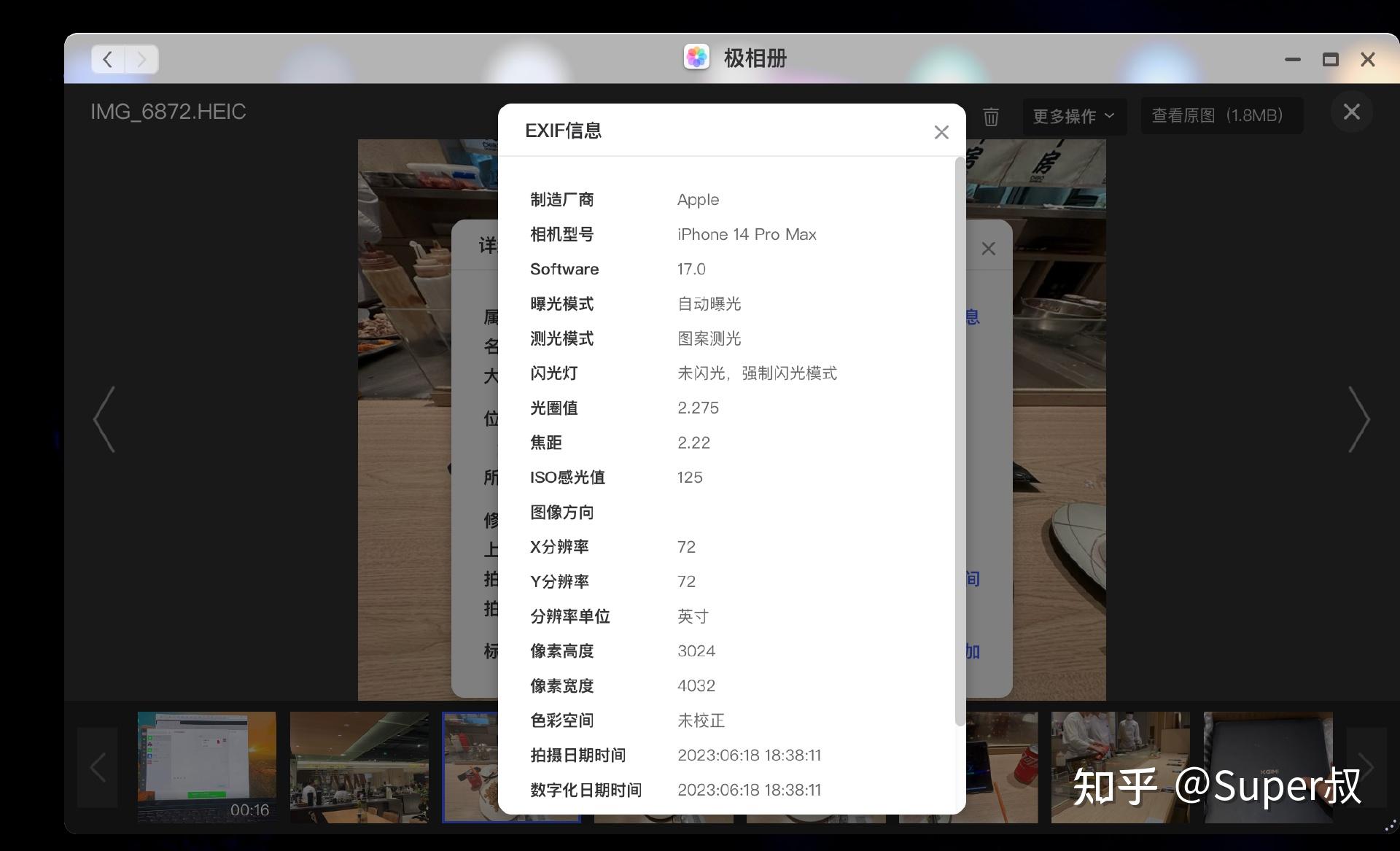Click the ISO感光值 label
The height and width of the screenshot is (851, 1400).
click(x=567, y=478)
